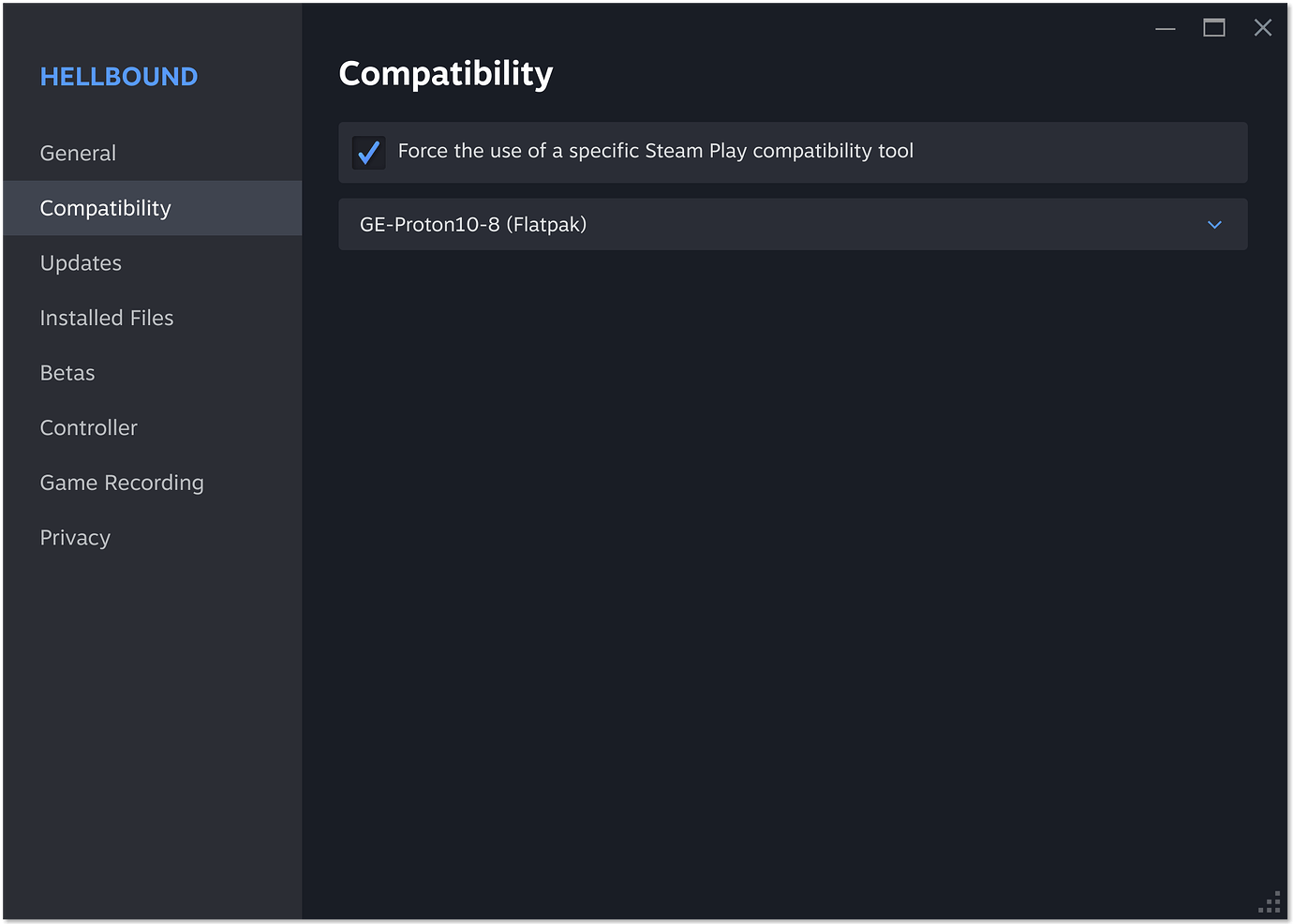
Task: Open the Betas section
Action: (67, 372)
